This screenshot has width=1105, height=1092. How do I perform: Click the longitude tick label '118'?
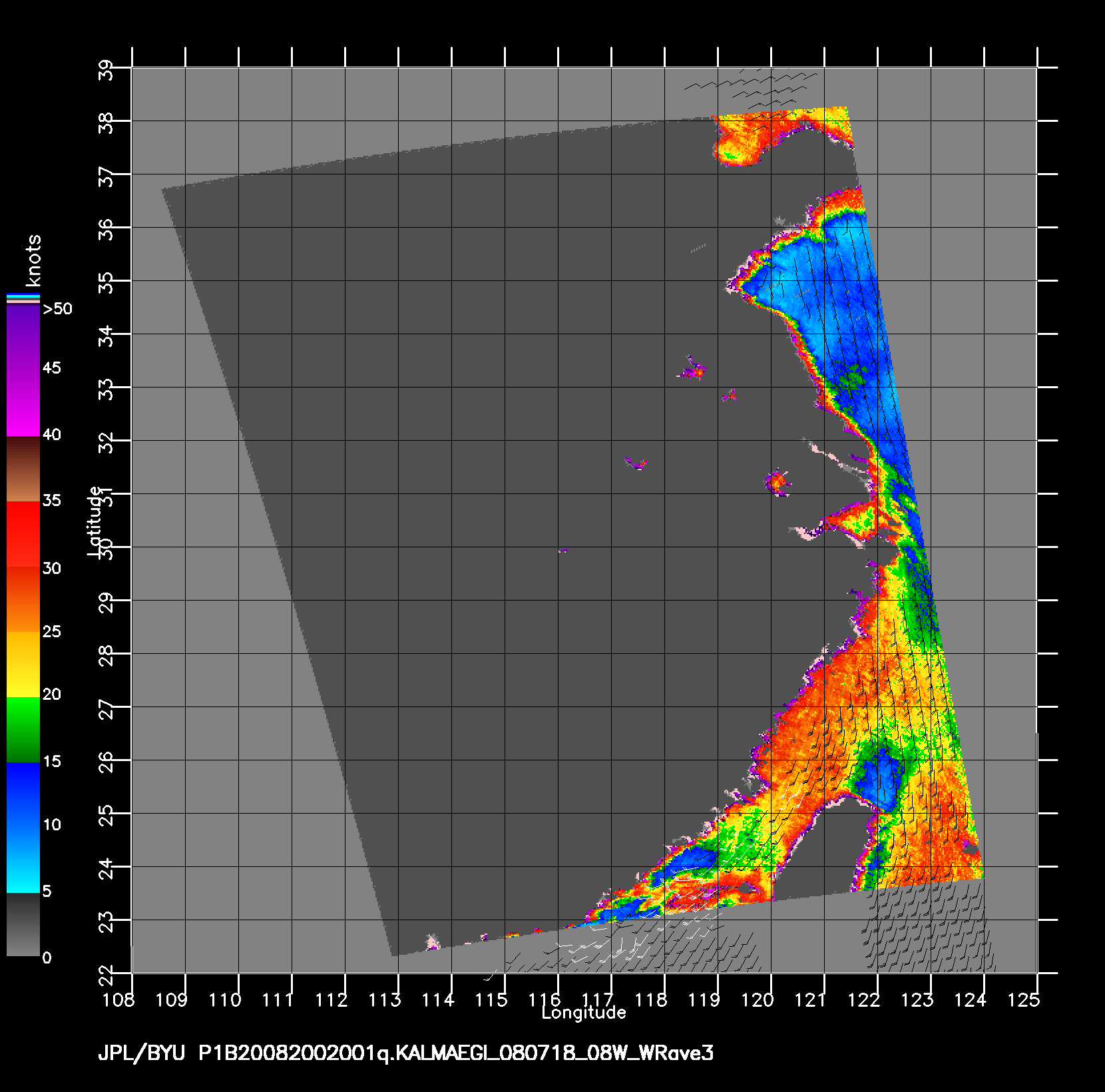(x=650, y=999)
